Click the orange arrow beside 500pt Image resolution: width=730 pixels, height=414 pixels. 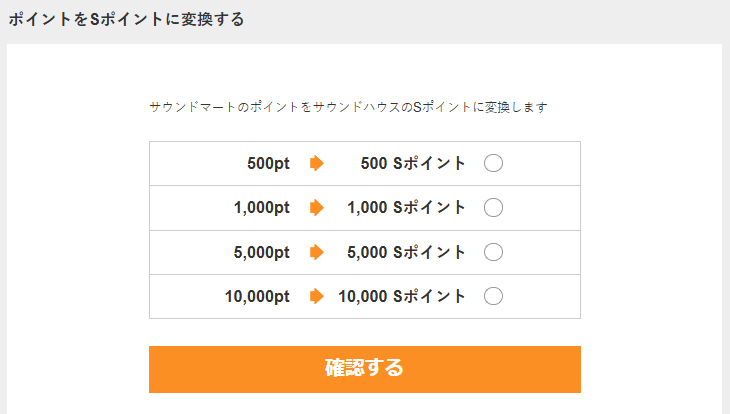(x=317, y=164)
